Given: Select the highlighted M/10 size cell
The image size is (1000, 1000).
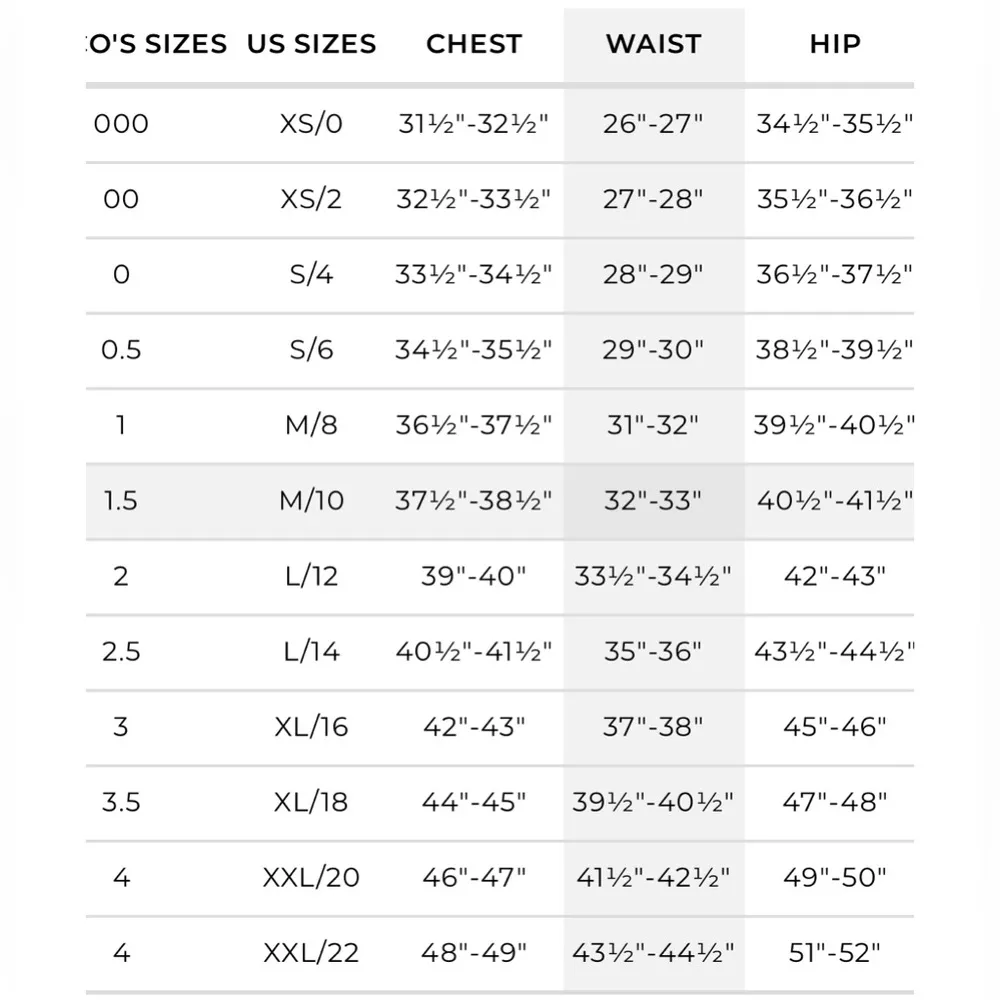Looking at the screenshot, I should pyautogui.click(x=312, y=500).
